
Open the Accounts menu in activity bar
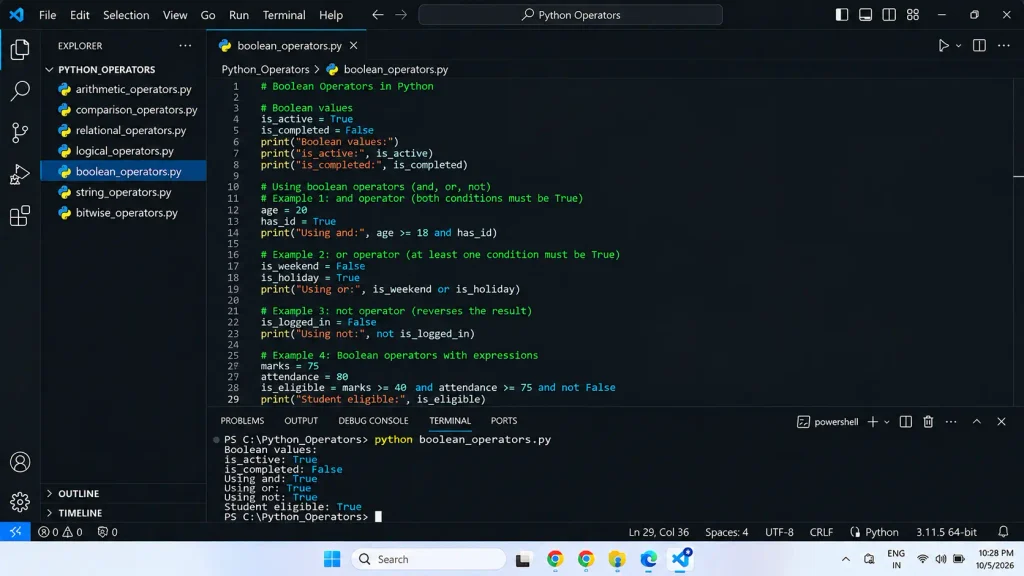pyautogui.click(x=20, y=462)
